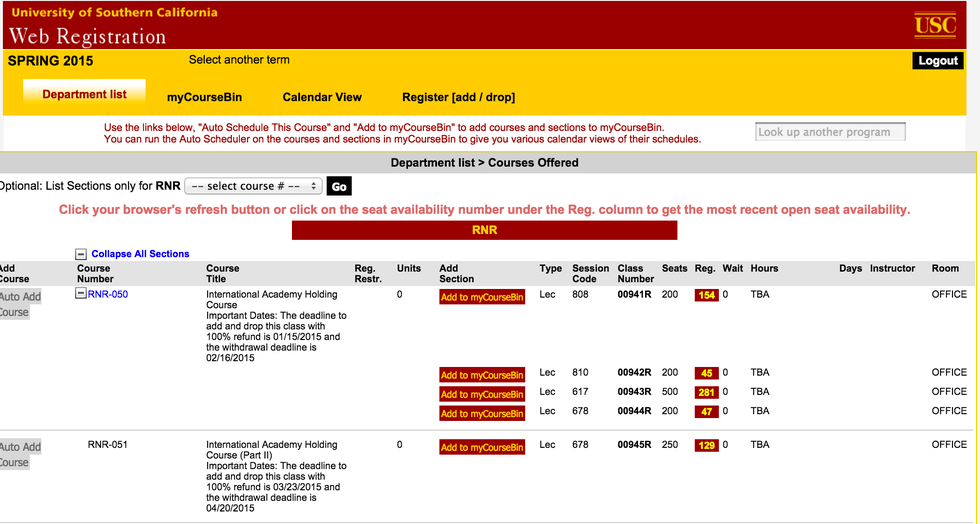Open the Calendar View tab
Screen dimensions: 980x524
point(322,97)
